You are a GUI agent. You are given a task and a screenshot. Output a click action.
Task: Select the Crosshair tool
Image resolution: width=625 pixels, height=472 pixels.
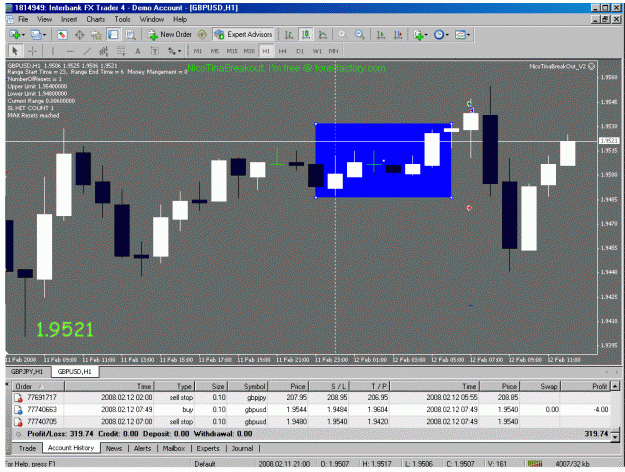pyautogui.click(x=32, y=51)
